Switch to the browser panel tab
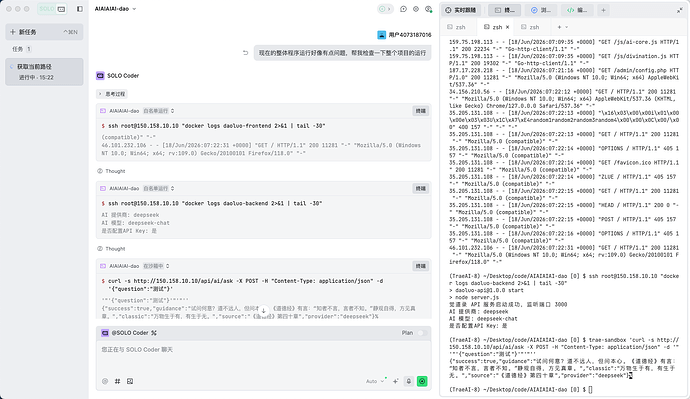 [541, 10]
